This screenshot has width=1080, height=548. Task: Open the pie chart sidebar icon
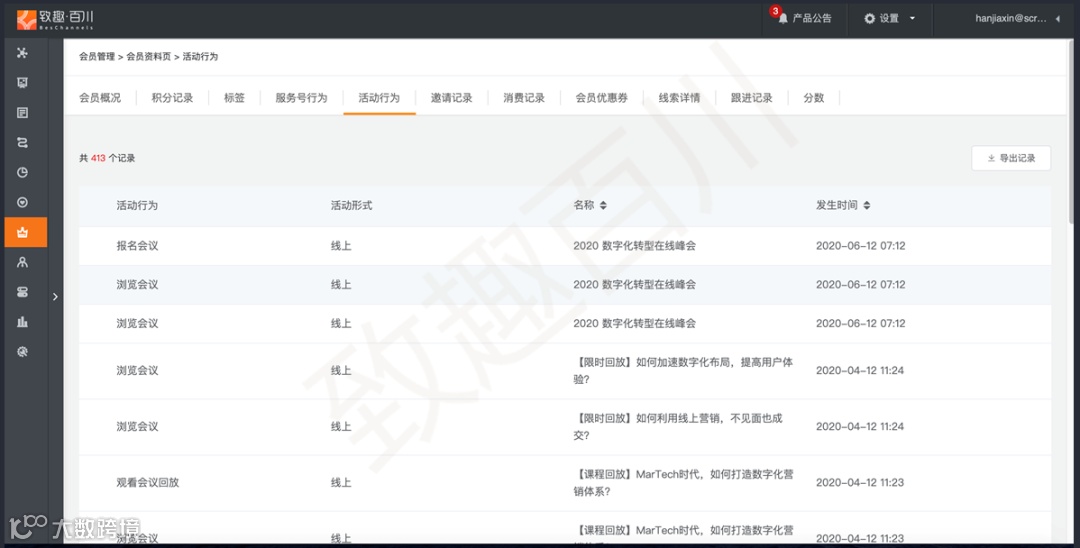pyautogui.click(x=22, y=173)
